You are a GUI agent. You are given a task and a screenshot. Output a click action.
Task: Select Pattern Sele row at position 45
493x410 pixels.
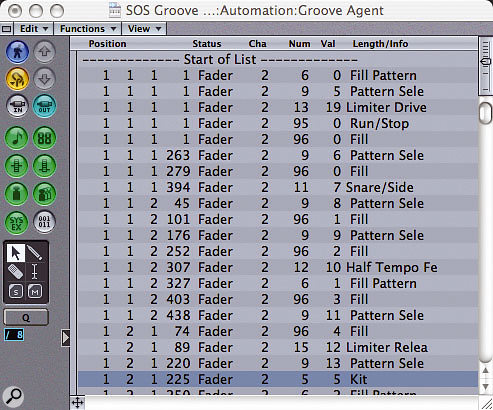coord(278,203)
